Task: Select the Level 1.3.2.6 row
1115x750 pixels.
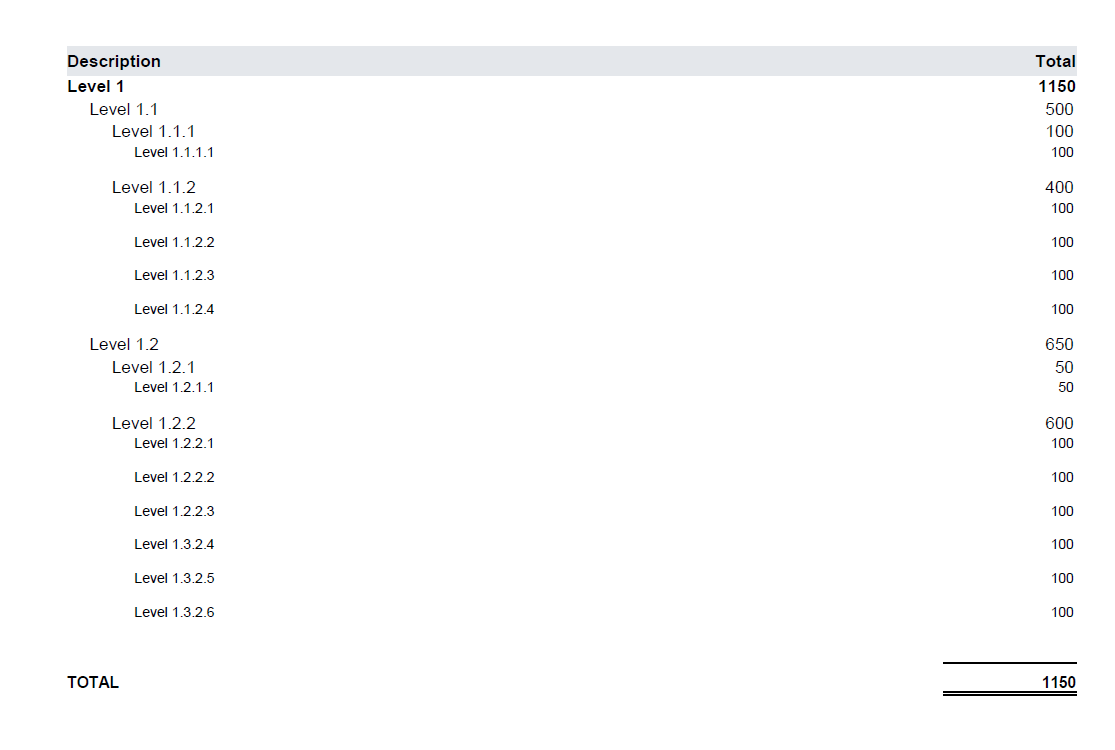Action: pos(572,612)
